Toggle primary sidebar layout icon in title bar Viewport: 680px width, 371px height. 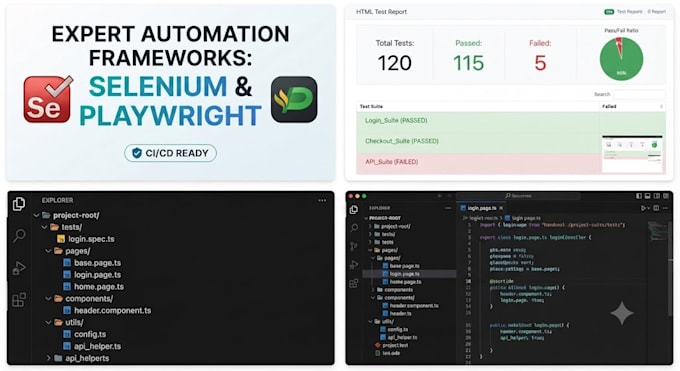tap(639, 196)
